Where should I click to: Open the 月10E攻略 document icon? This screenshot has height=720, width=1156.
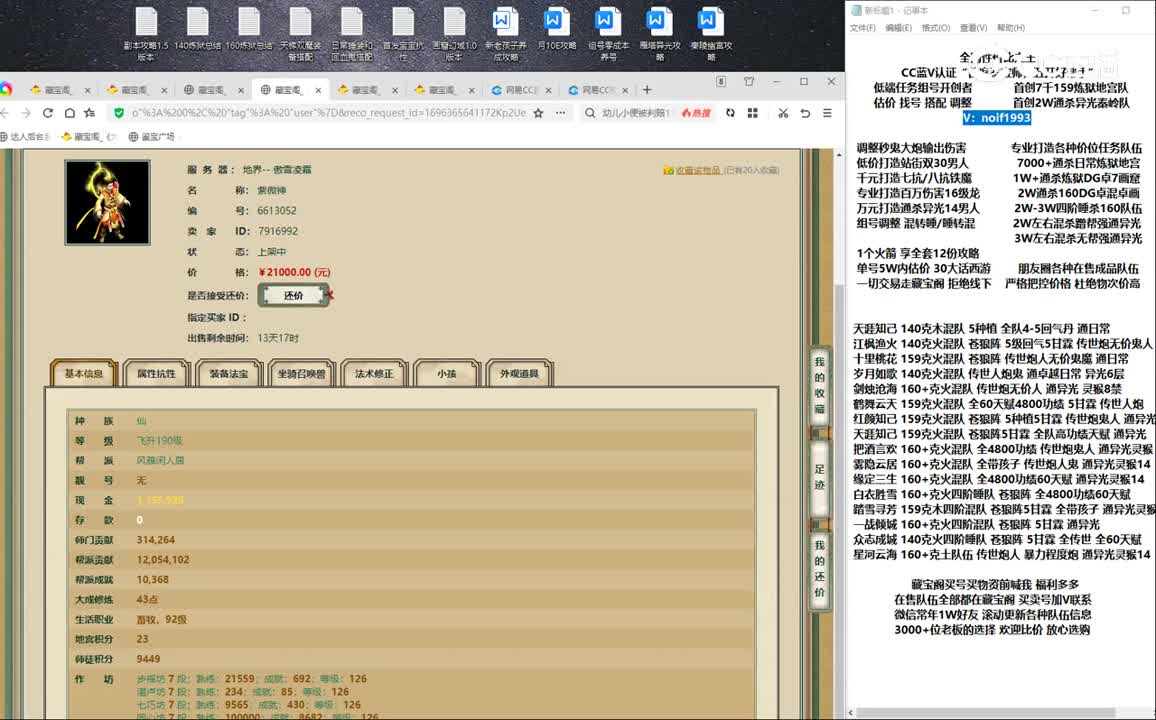click(557, 29)
